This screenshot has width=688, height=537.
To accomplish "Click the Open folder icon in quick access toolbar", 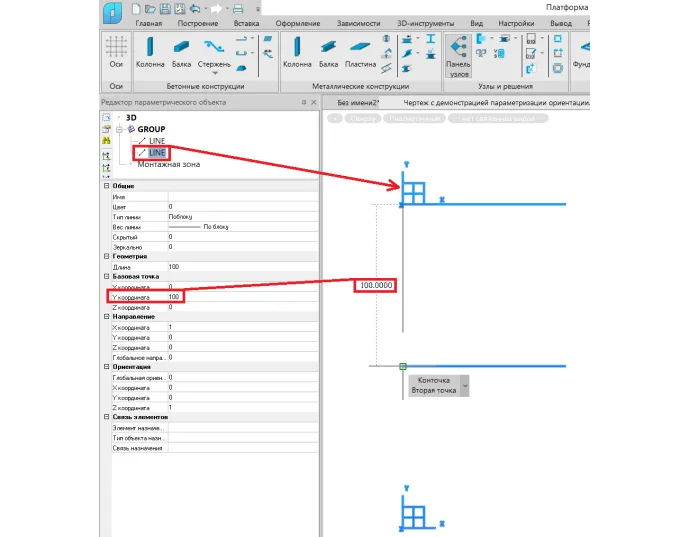I will coord(150,9).
